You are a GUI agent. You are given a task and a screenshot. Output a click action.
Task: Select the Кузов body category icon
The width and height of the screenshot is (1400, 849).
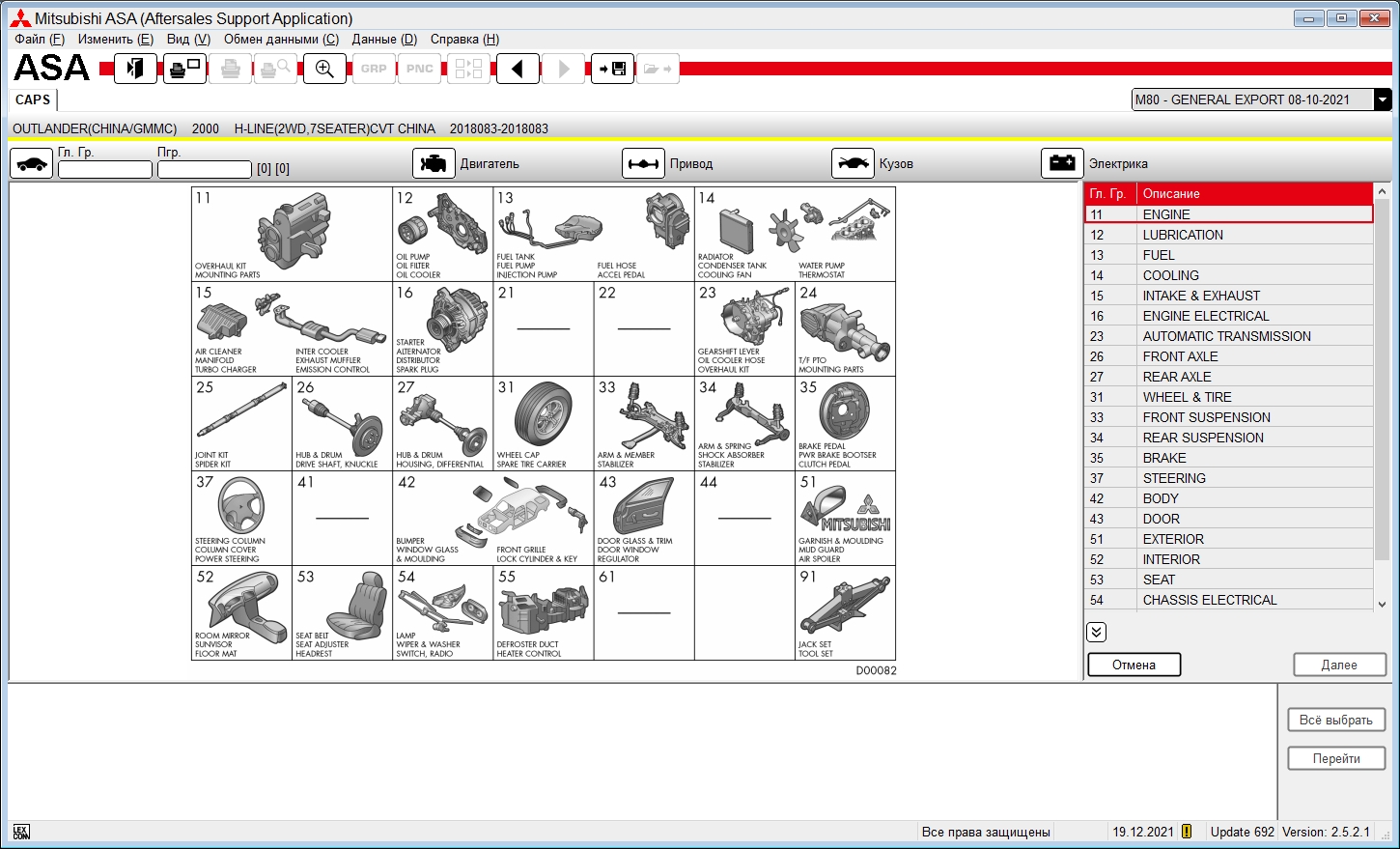click(853, 163)
